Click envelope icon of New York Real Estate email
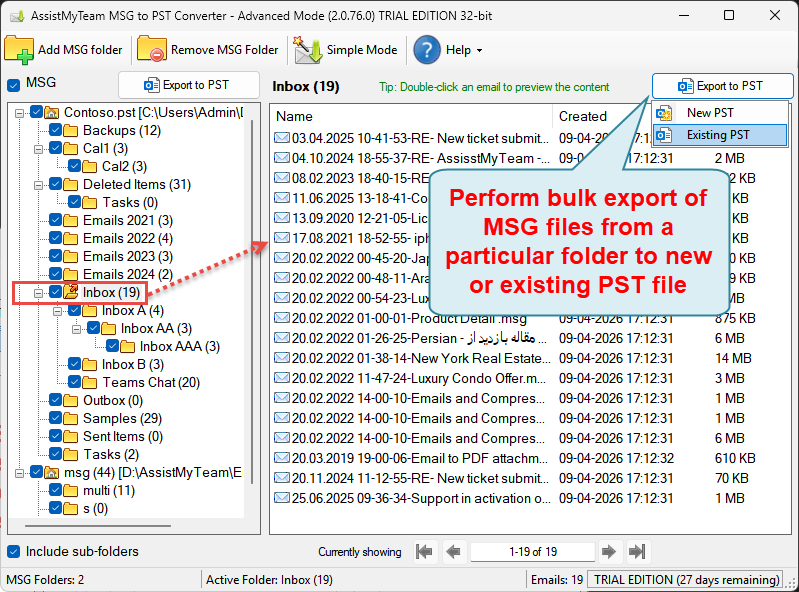The image size is (799, 592). 282,358
